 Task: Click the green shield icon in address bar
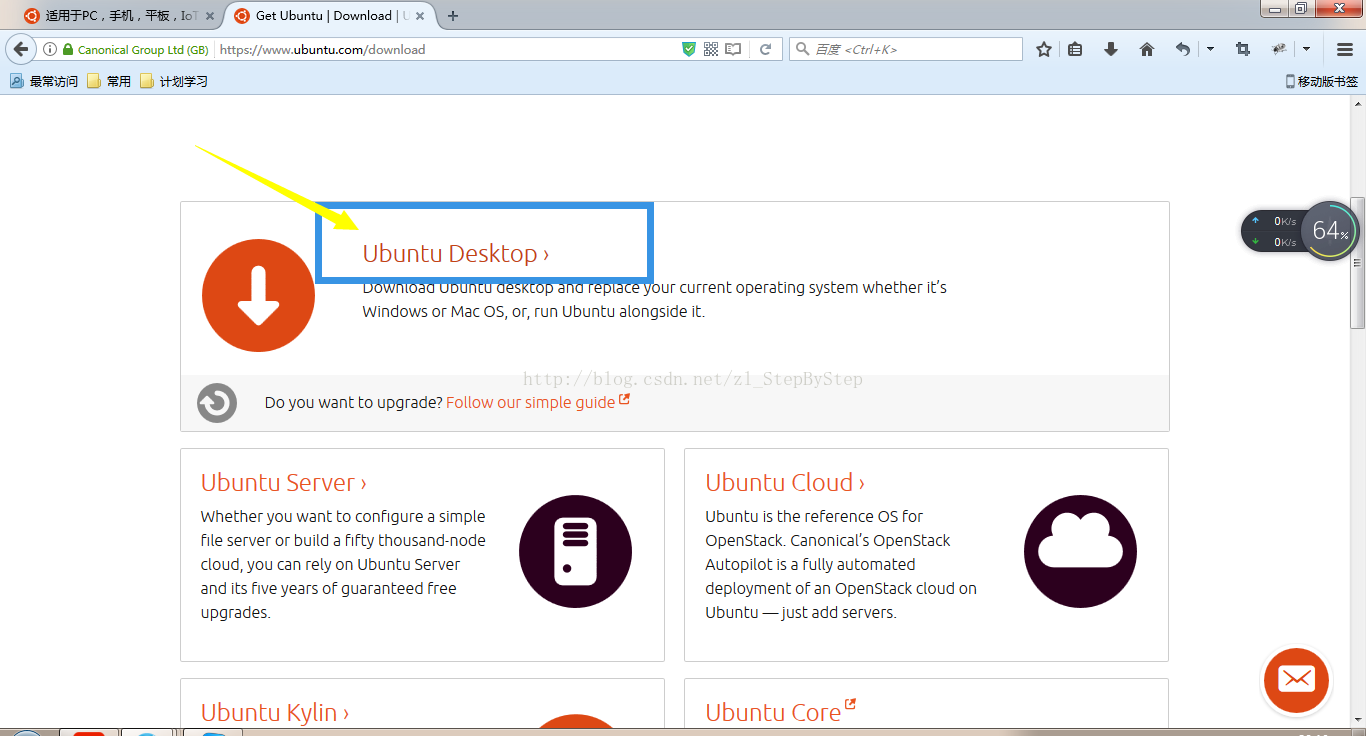coord(688,49)
